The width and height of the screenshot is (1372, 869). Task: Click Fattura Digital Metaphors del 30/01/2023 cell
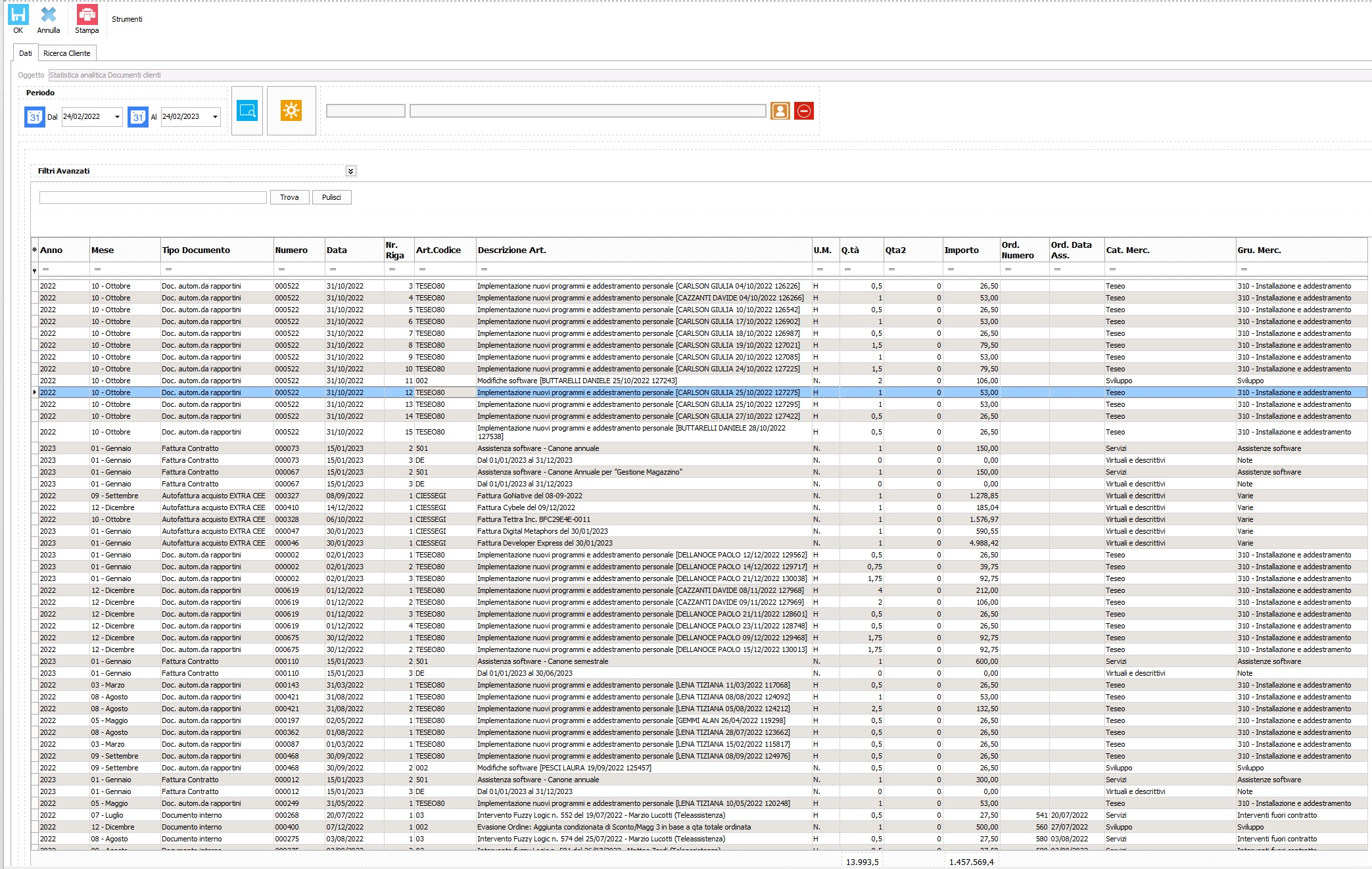click(644, 531)
